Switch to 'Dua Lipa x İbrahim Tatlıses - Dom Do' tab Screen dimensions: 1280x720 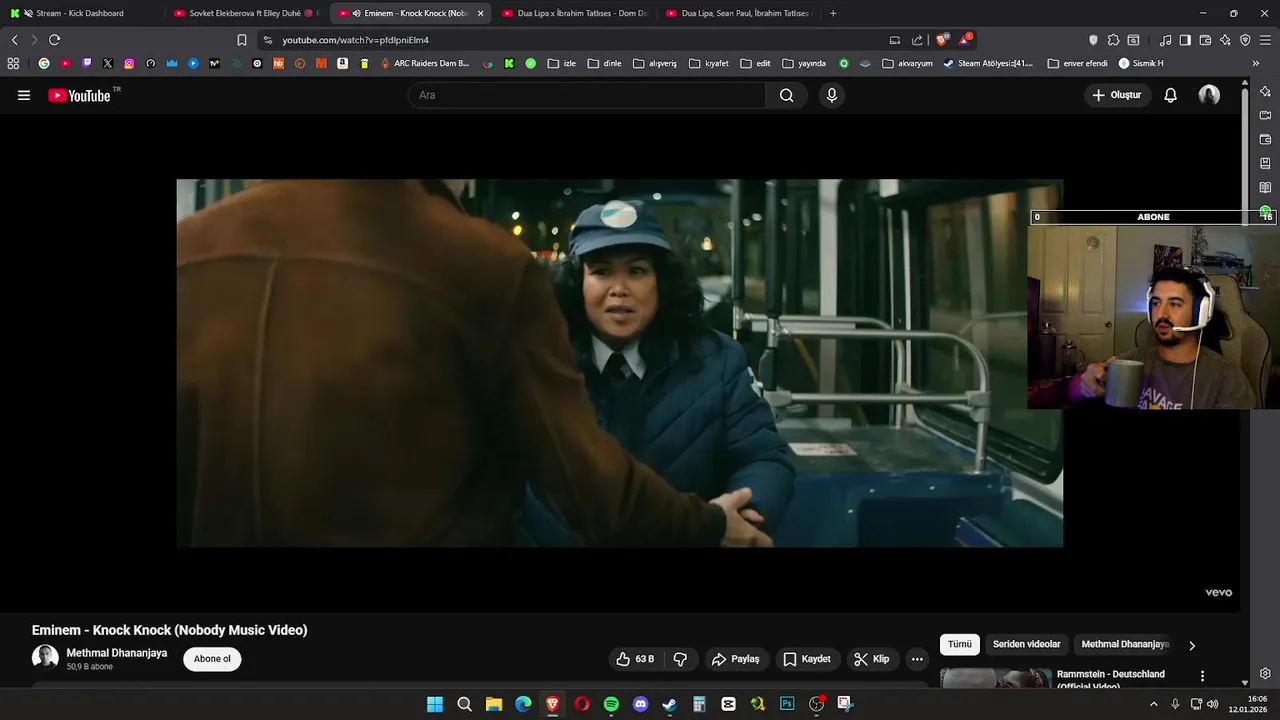click(x=575, y=13)
